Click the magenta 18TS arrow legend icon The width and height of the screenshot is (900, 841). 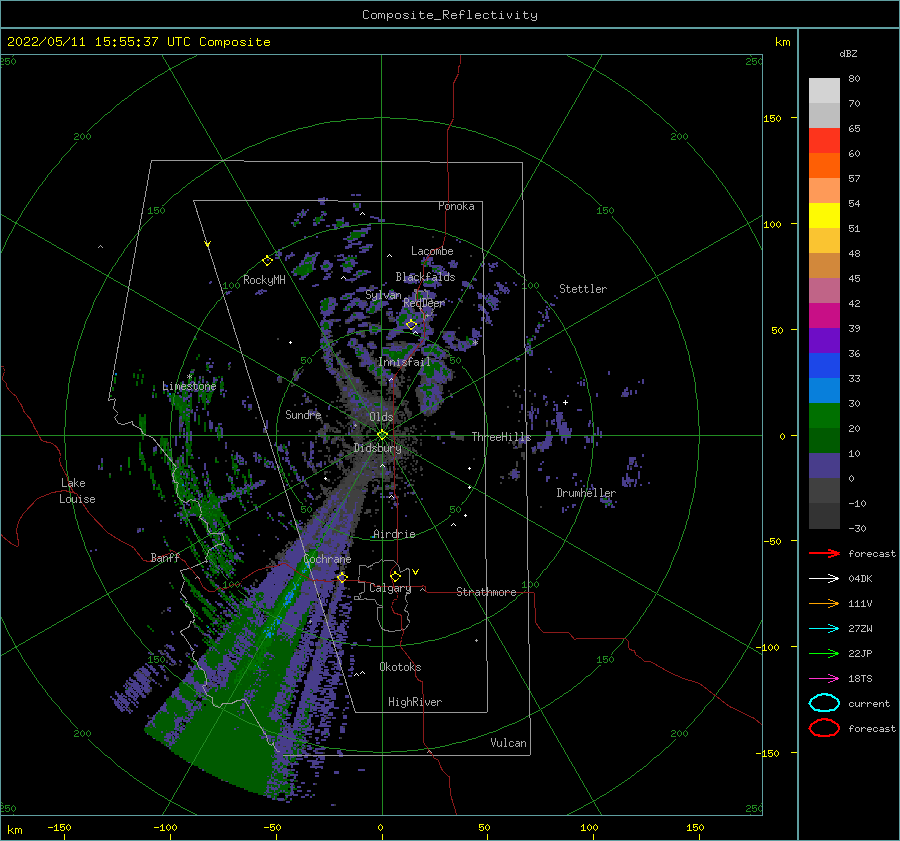coord(824,679)
